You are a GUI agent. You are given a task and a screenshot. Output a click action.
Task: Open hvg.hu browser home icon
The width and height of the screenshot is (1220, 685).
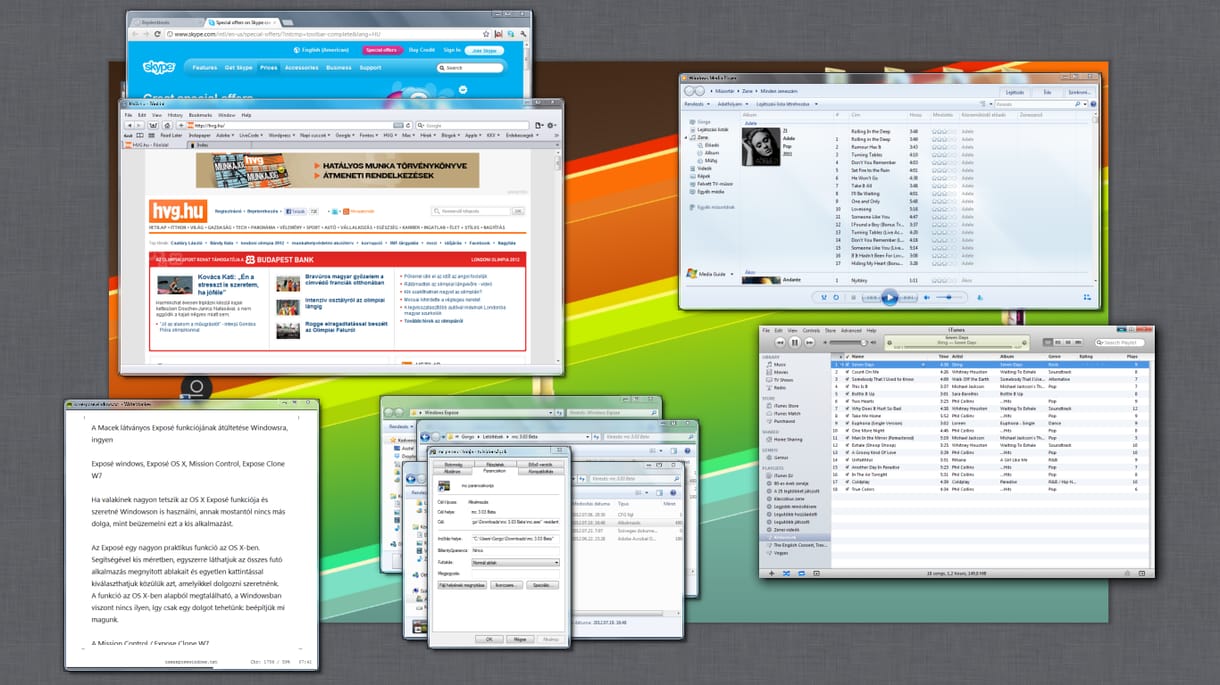[167, 125]
